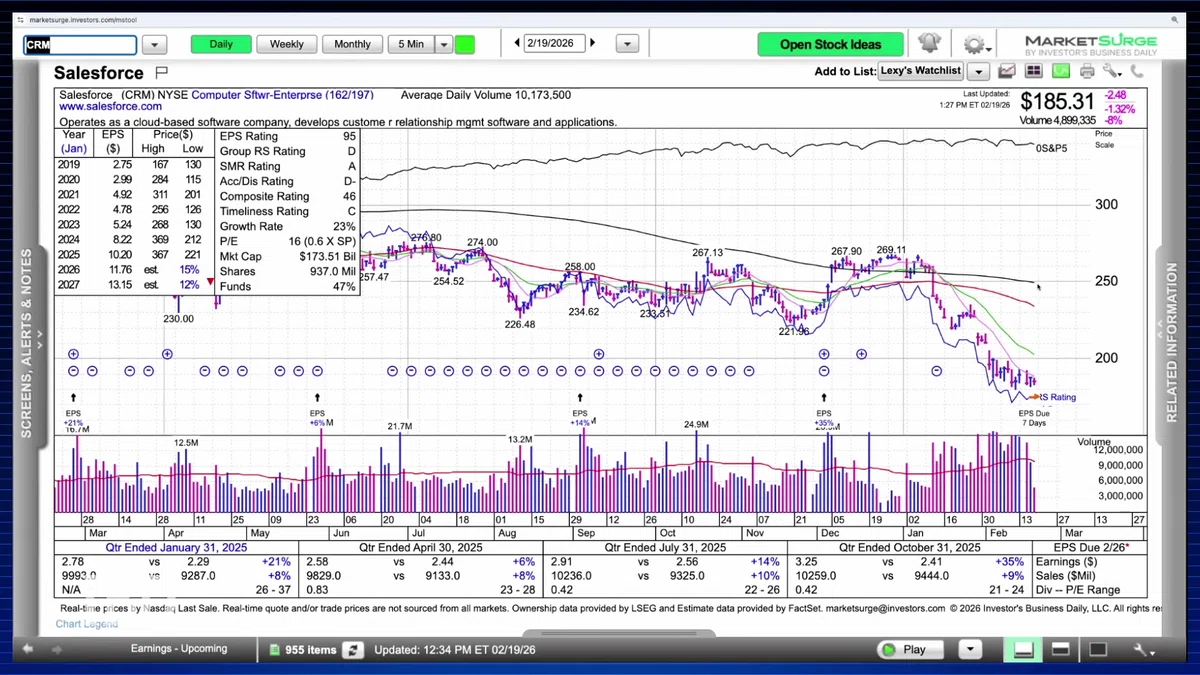Click the green list icon beside 955 items
This screenshot has height=675, width=1200.
click(x=276, y=650)
